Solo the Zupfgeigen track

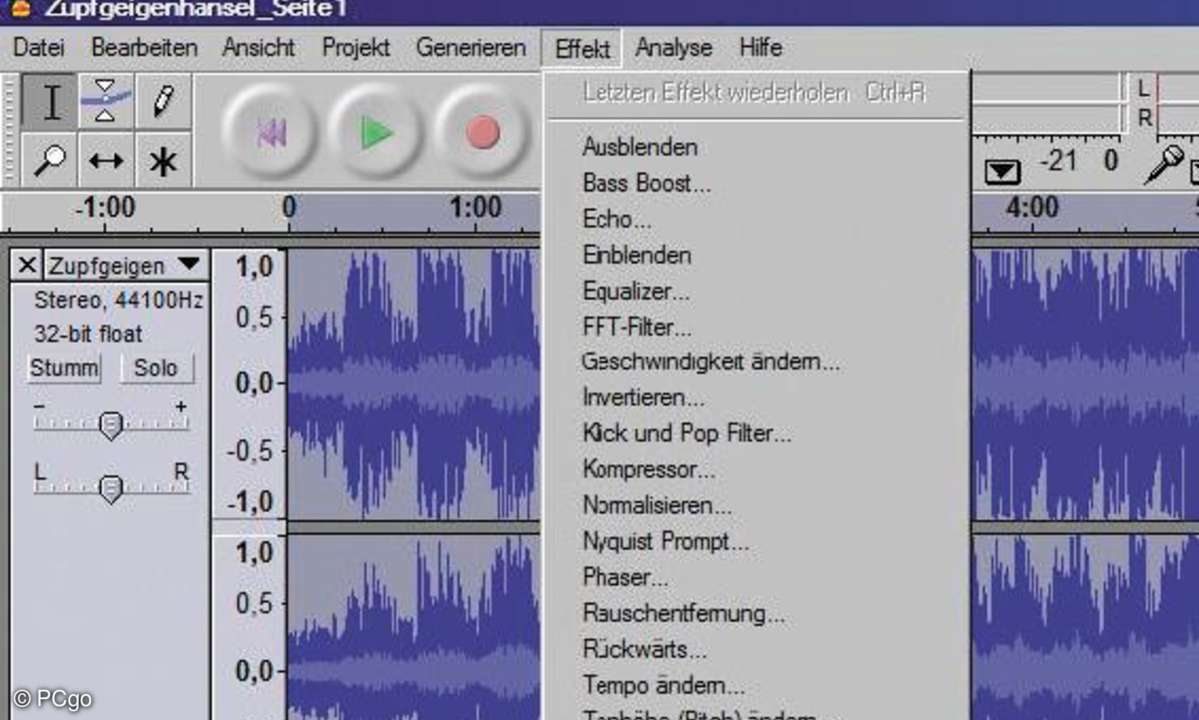tap(156, 368)
